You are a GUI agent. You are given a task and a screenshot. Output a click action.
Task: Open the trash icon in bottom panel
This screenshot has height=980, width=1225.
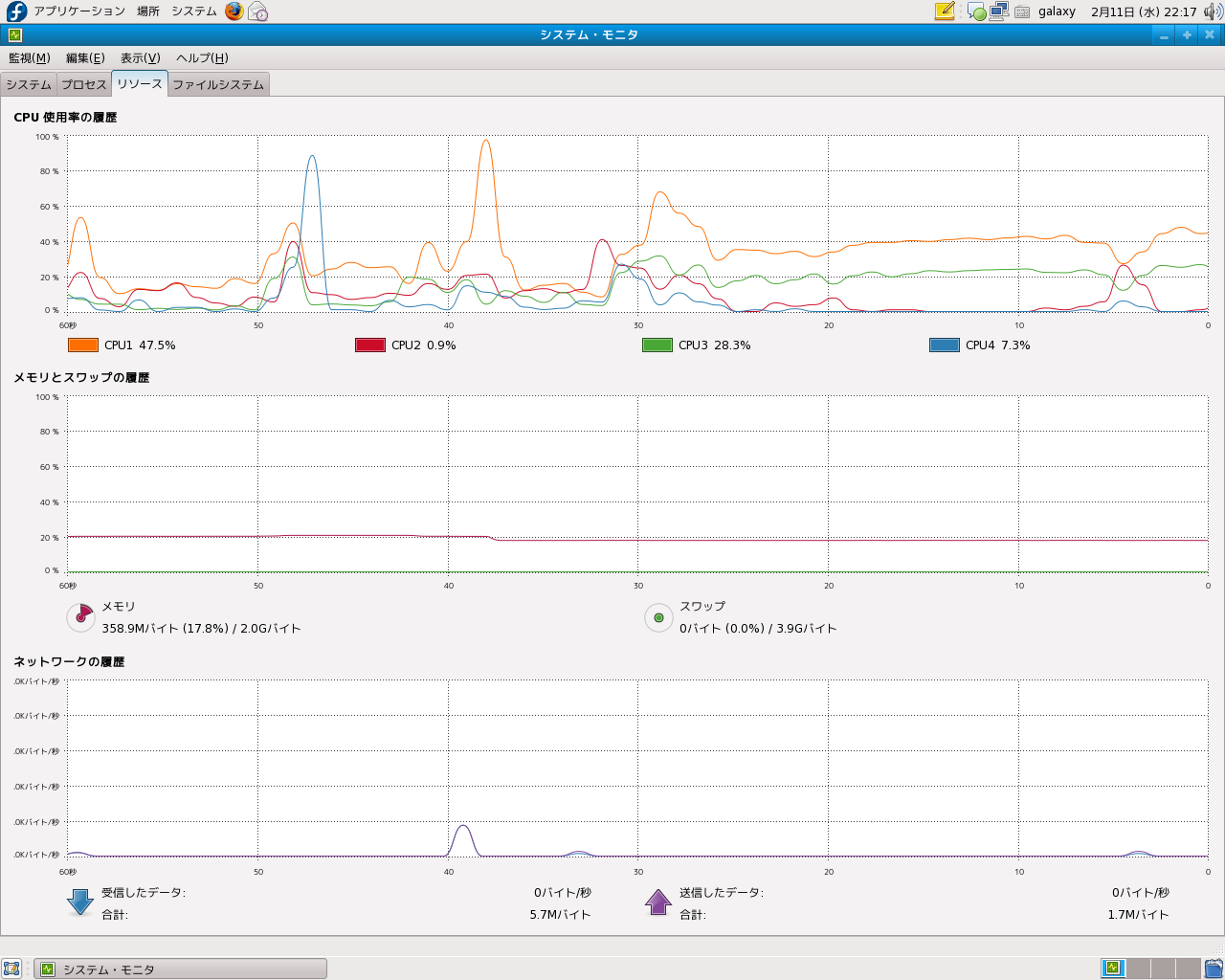(x=1214, y=969)
